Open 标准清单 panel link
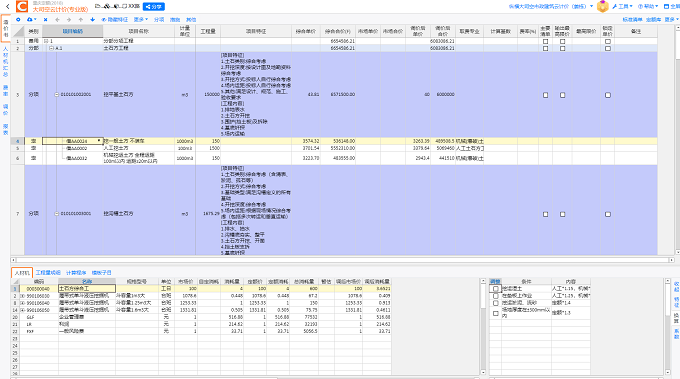The width and height of the screenshot is (680, 379). (632, 20)
